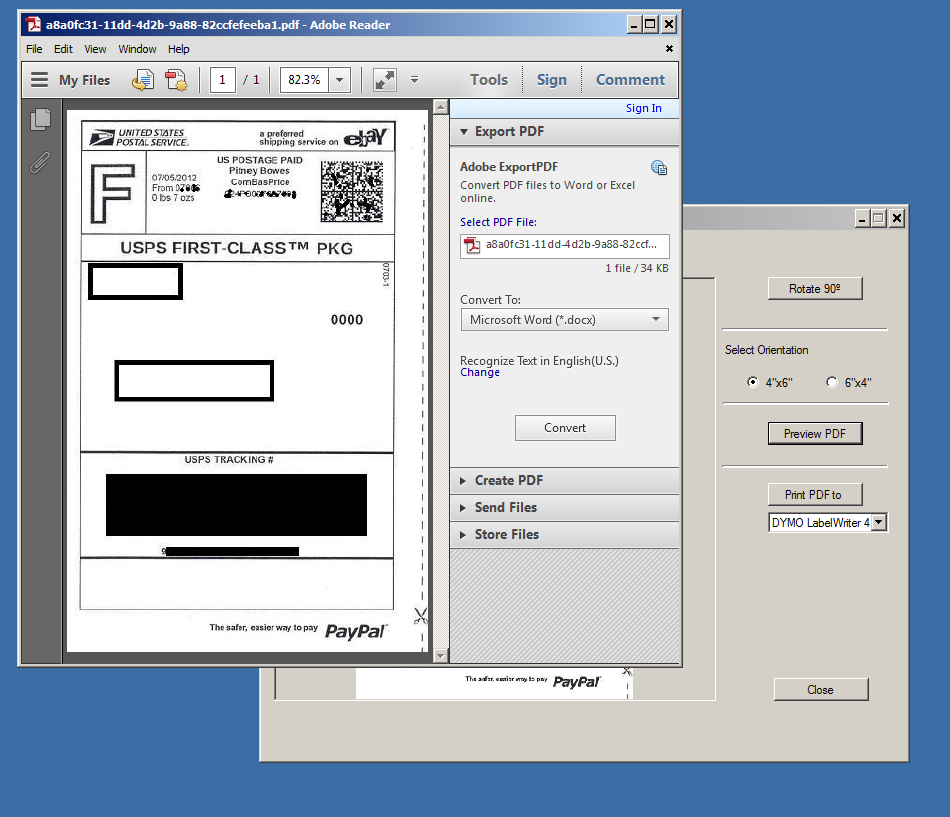Click the PDF icon beside selected file
This screenshot has width=950, height=817.
(471, 245)
